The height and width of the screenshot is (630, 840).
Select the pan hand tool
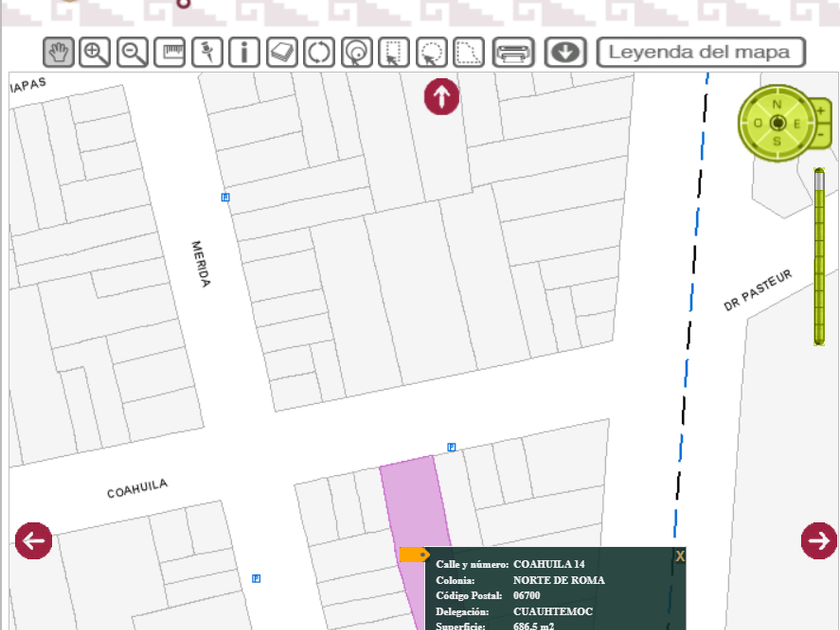click(x=58, y=52)
